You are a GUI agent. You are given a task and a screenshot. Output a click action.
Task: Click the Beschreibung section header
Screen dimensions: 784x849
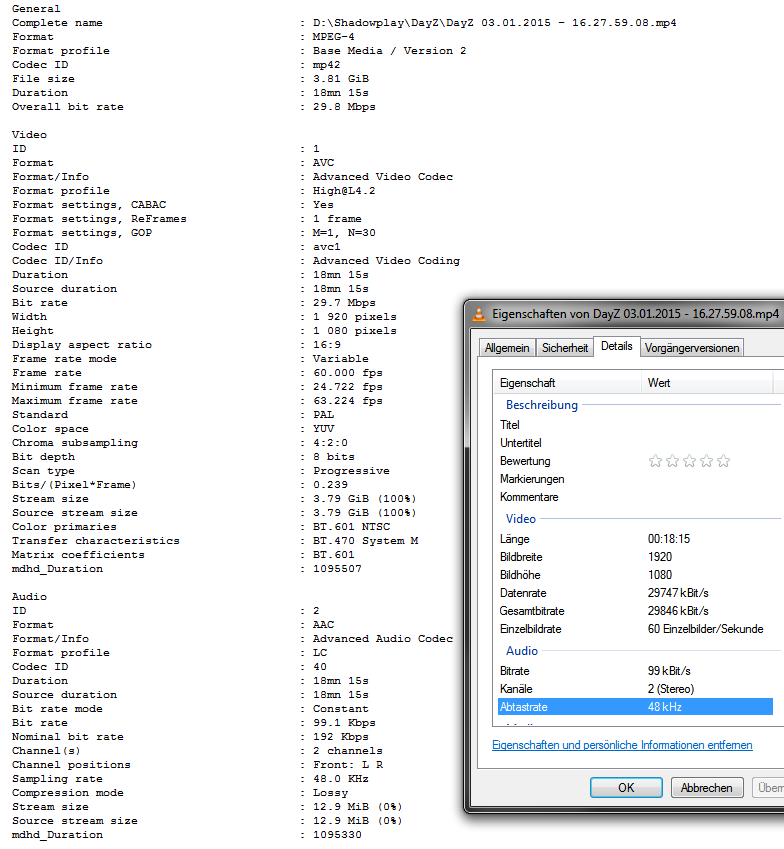[x=542, y=405]
